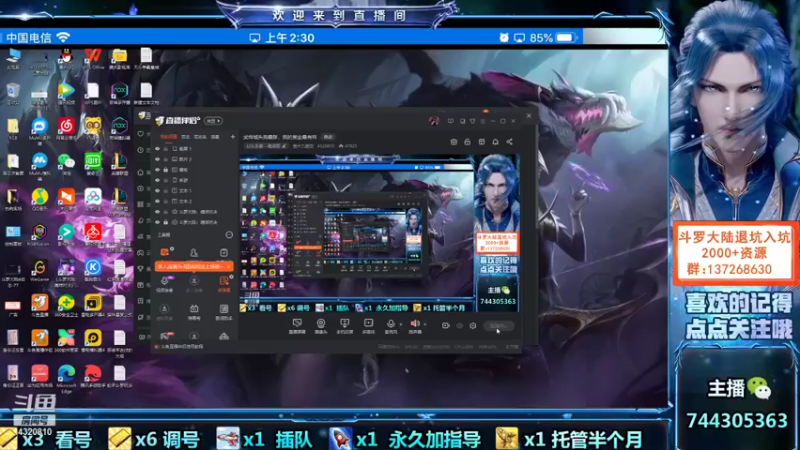The image size is (800, 450).
Task: Switch to the orange current-scene tab
Action: click(x=168, y=137)
